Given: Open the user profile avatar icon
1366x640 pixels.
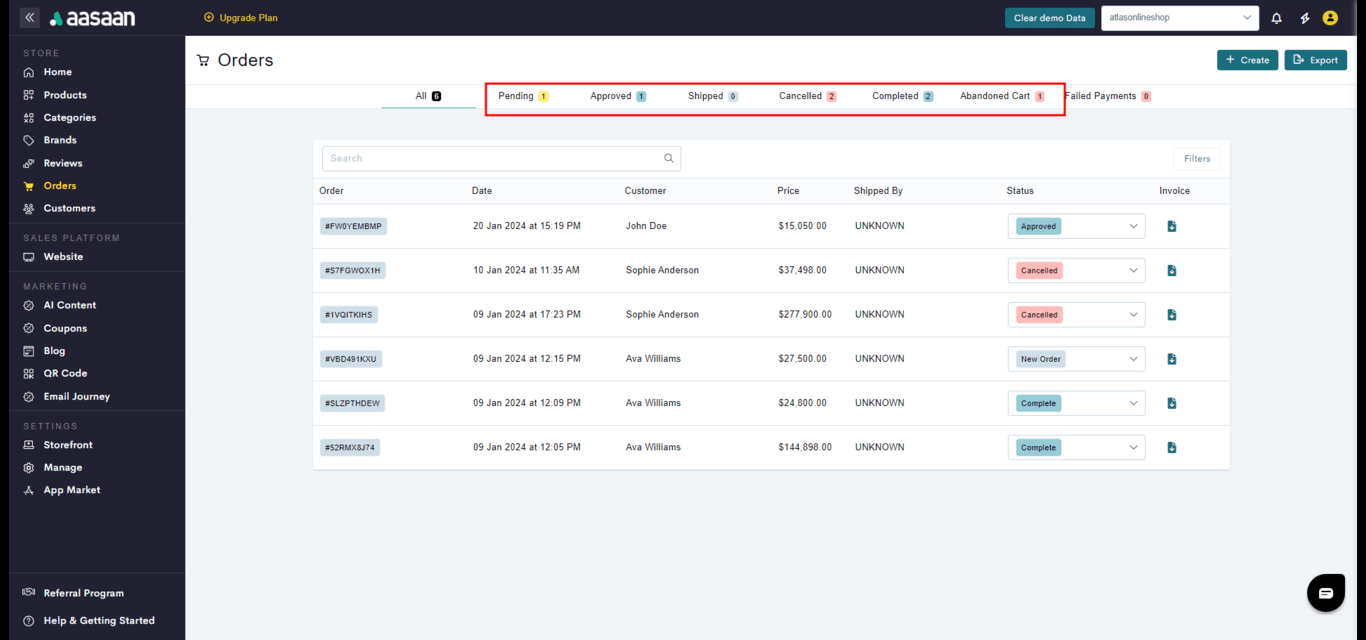Looking at the screenshot, I should [x=1330, y=18].
